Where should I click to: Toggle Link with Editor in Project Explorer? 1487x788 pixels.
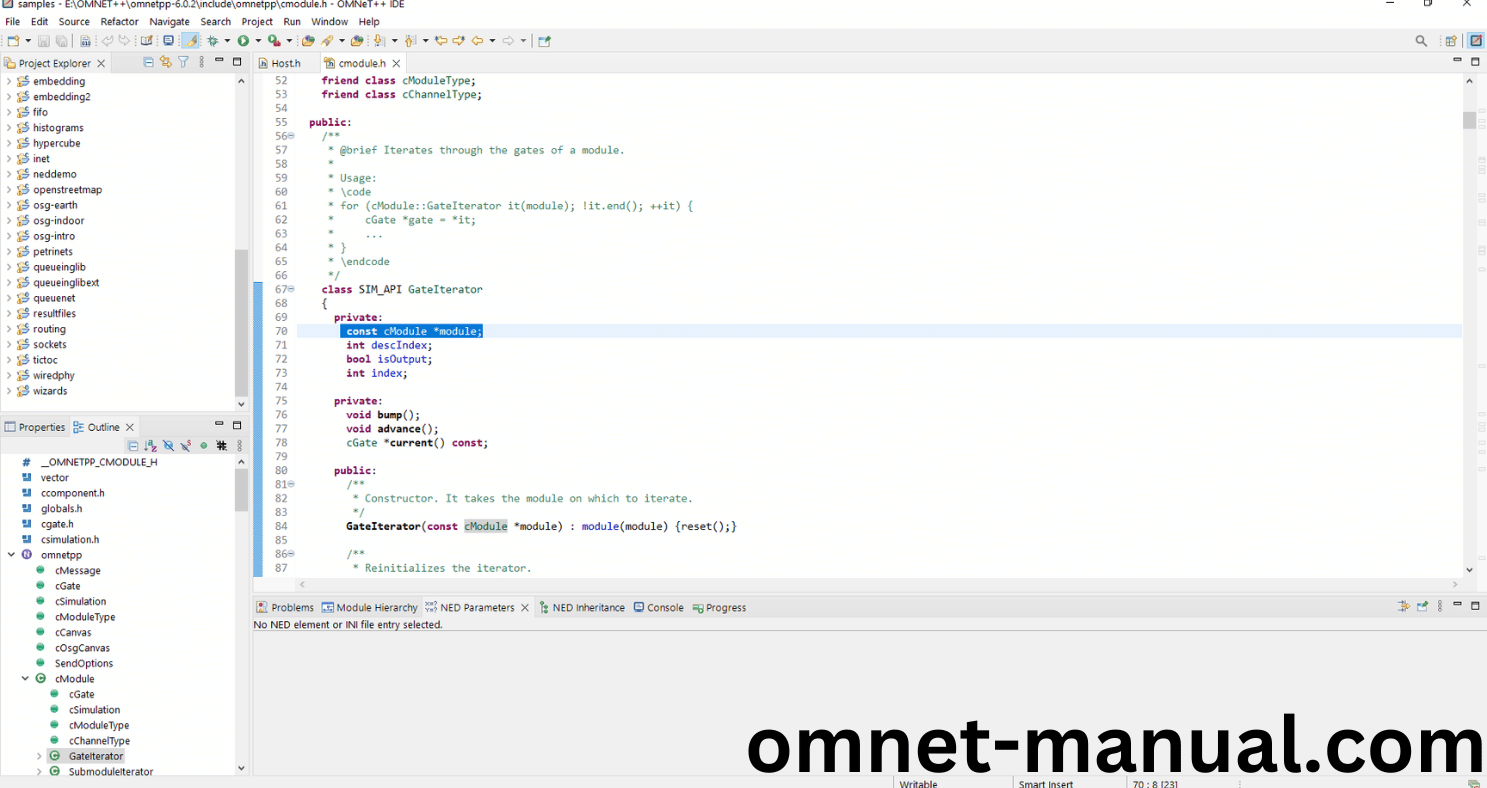pyautogui.click(x=166, y=62)
